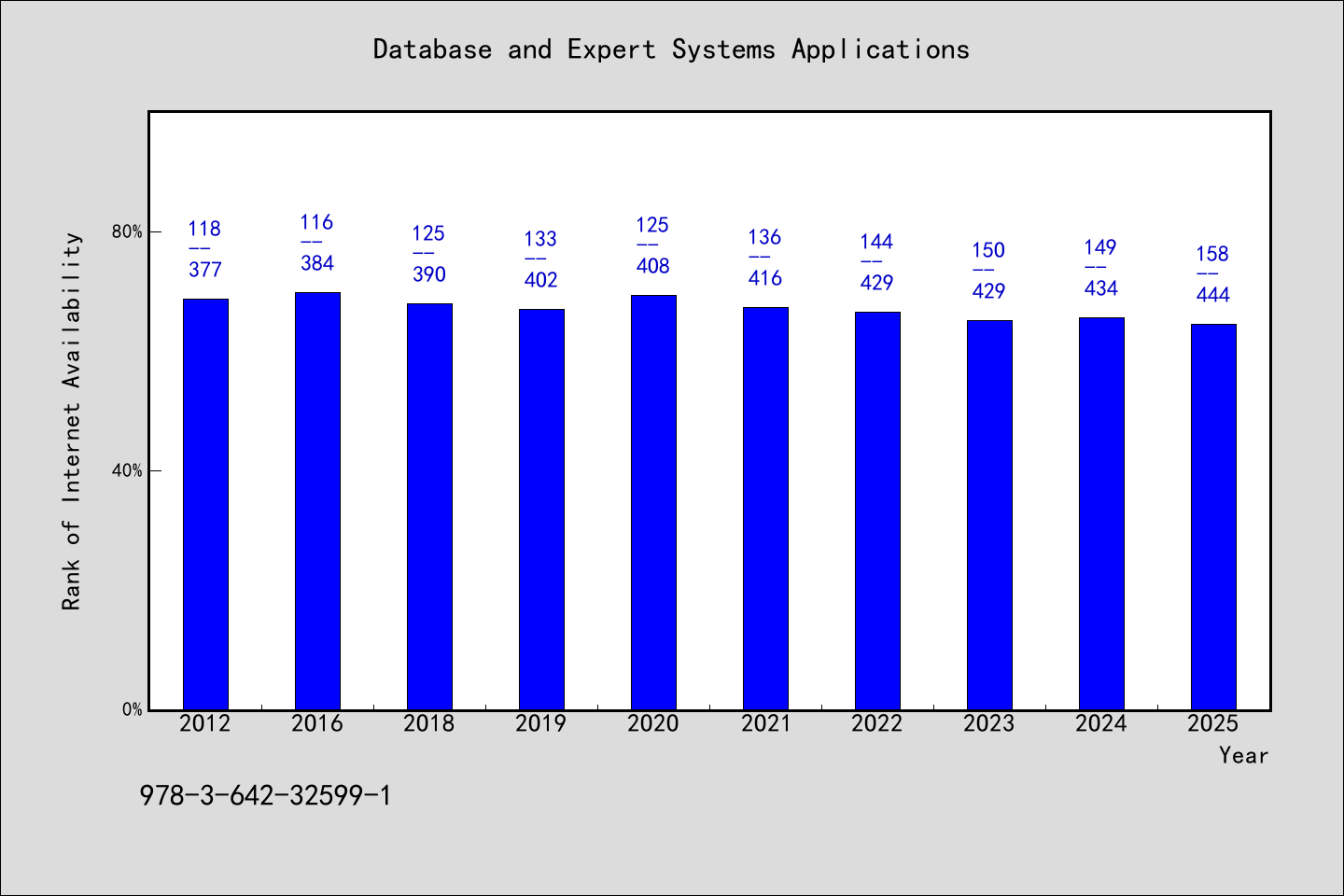
Task: Pick the 2021 bar
Action: point(765,509)
